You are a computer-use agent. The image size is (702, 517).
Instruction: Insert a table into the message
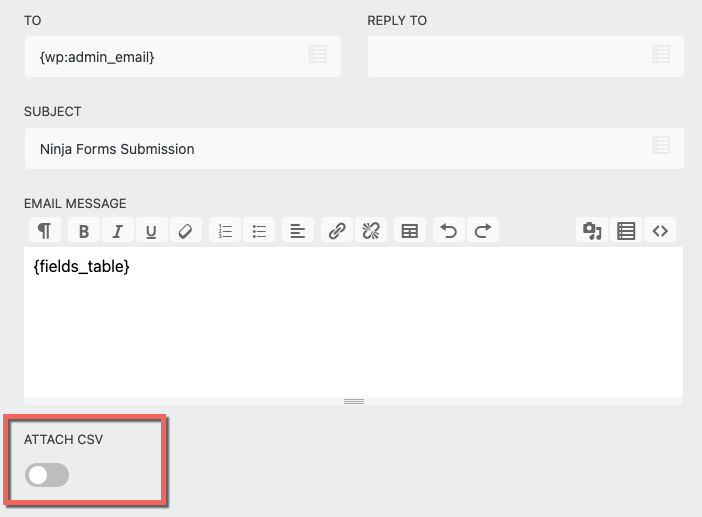[x=409, y=231]
